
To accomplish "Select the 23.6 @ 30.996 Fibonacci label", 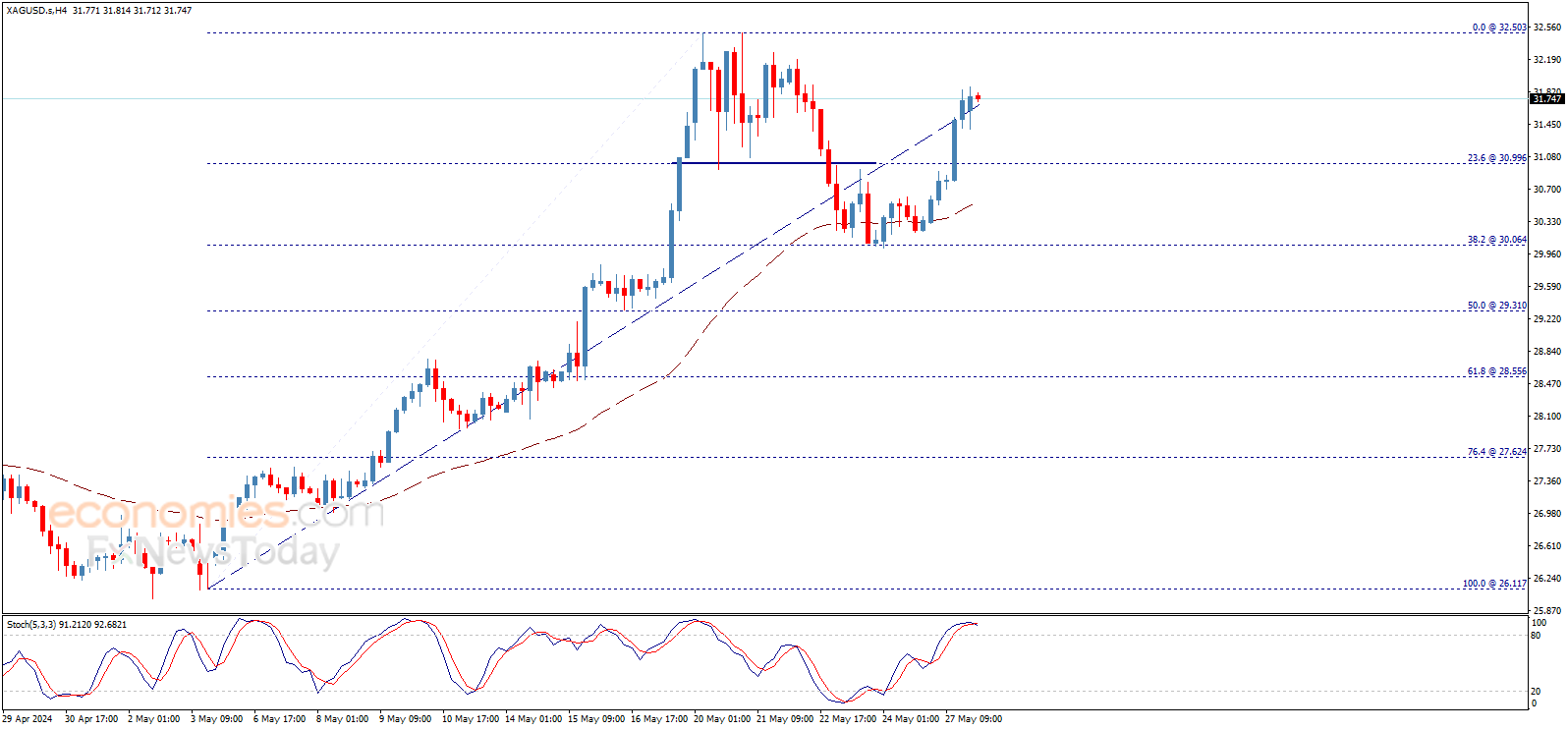I will 1497,158.
